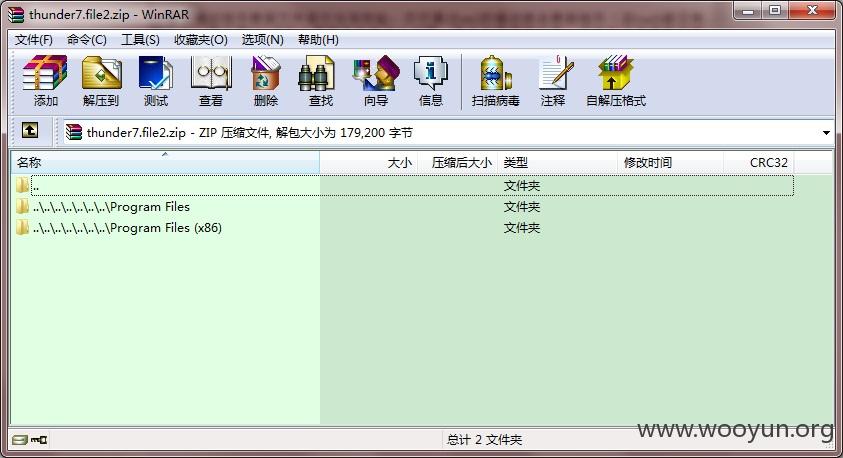Click the key password icon in status bar
This screenshot has height=458, width=843.
point(39,440)
